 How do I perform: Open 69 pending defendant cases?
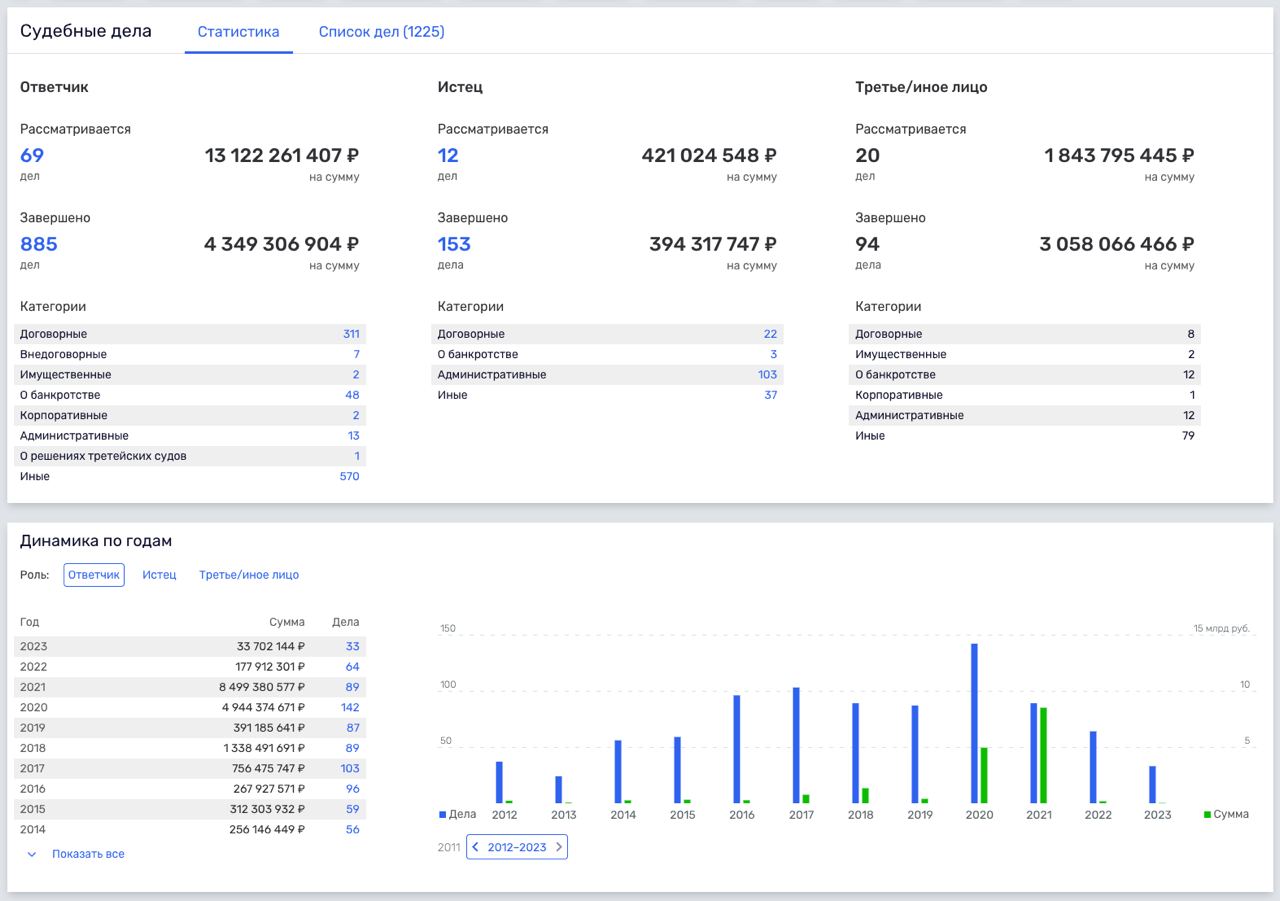[32, 156]
